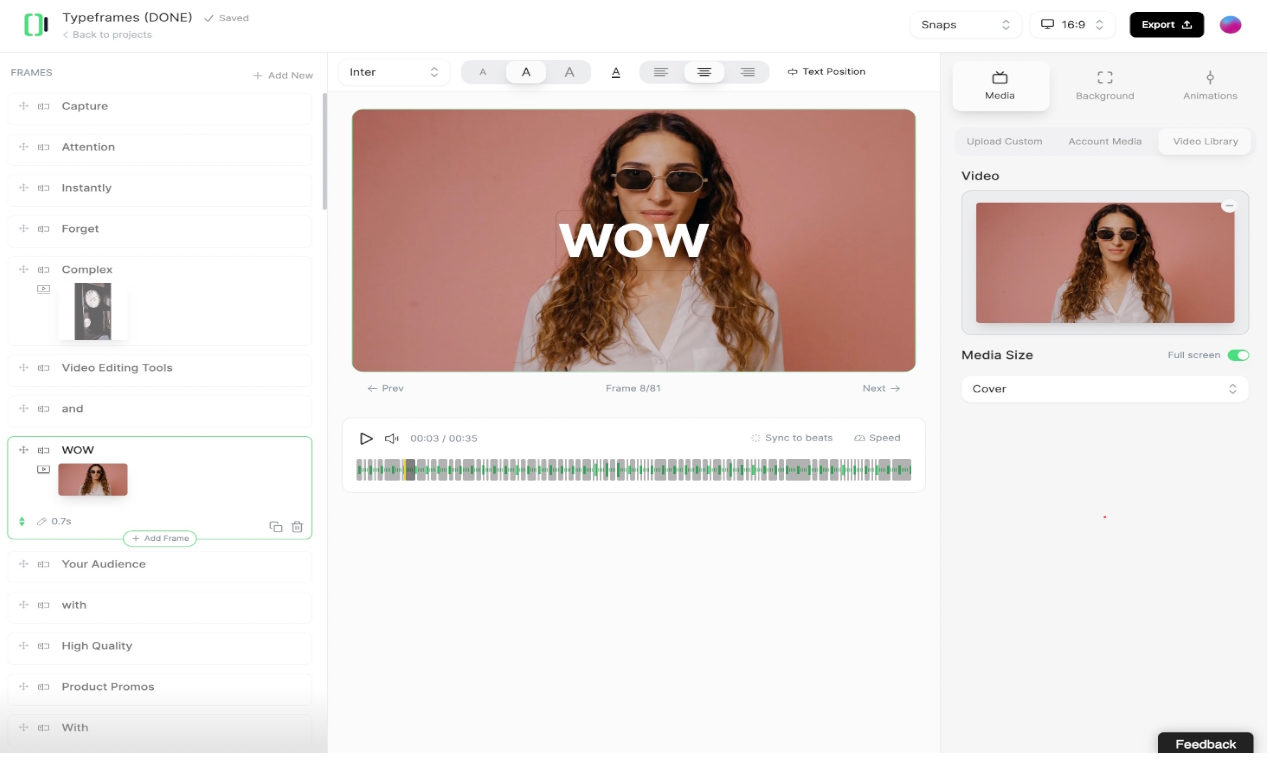Open the Account Media tab
Viewport: 1270px width, 760px height.
coord(1104,141)
